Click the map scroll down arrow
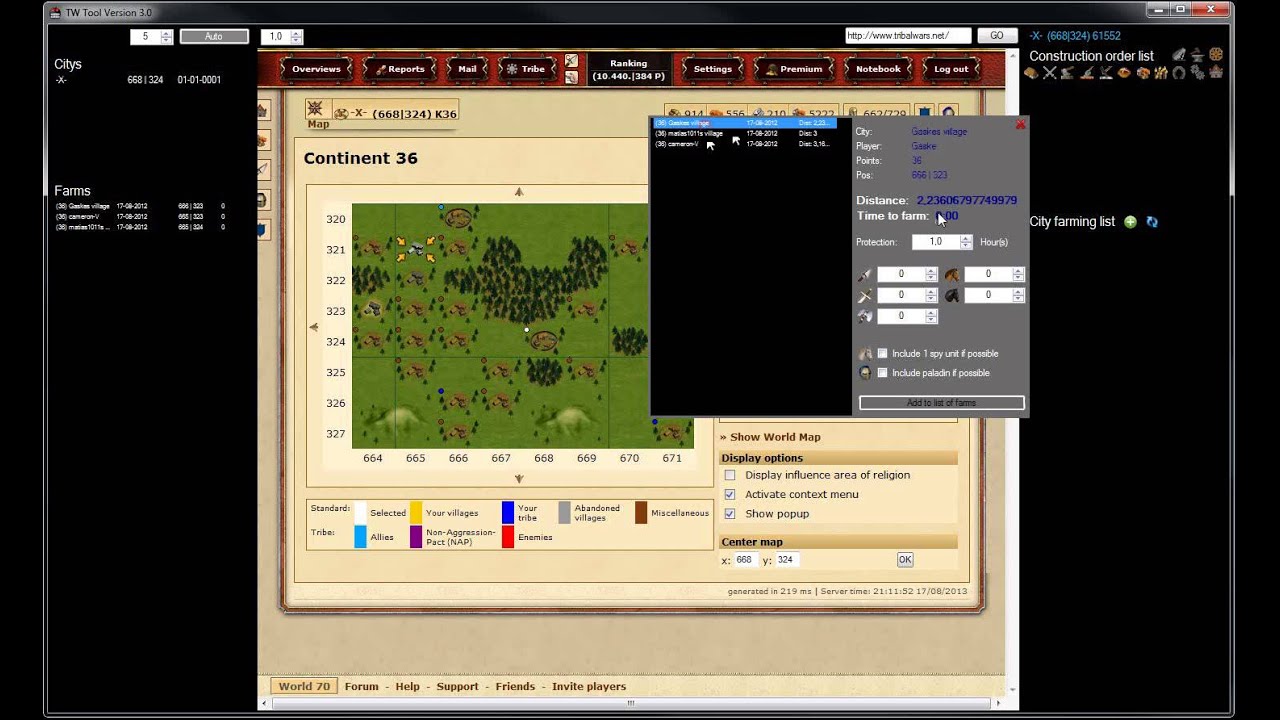This screenshot has height=720, width=1280. coord(518,479)
